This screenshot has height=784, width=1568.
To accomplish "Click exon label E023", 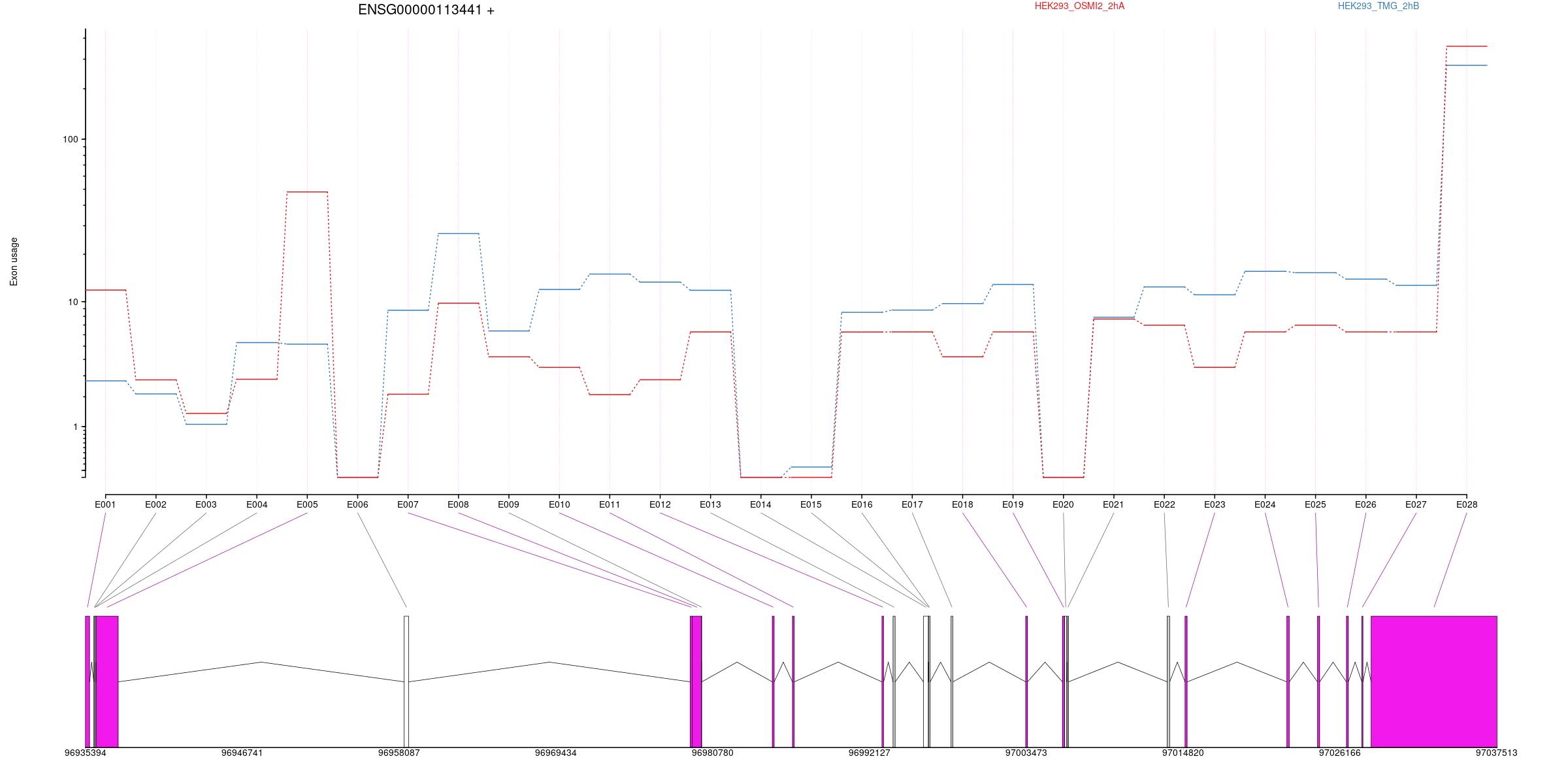I will click(1215, 504).
